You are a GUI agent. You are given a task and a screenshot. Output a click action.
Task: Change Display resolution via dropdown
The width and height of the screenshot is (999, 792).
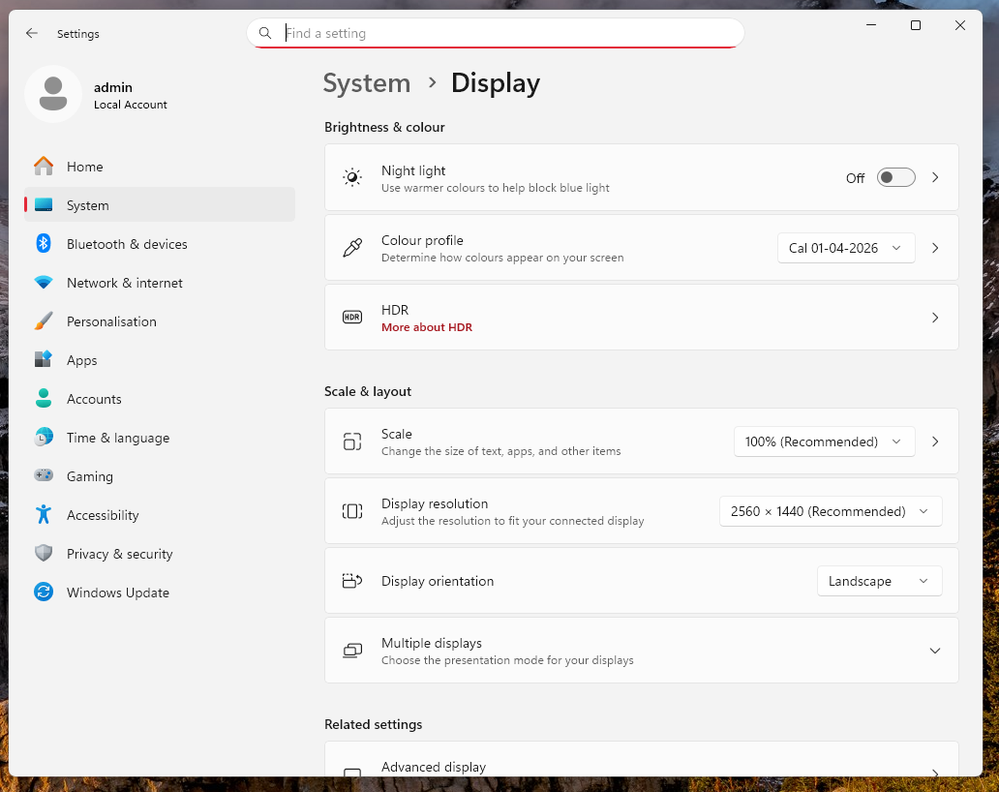point(830,511)
